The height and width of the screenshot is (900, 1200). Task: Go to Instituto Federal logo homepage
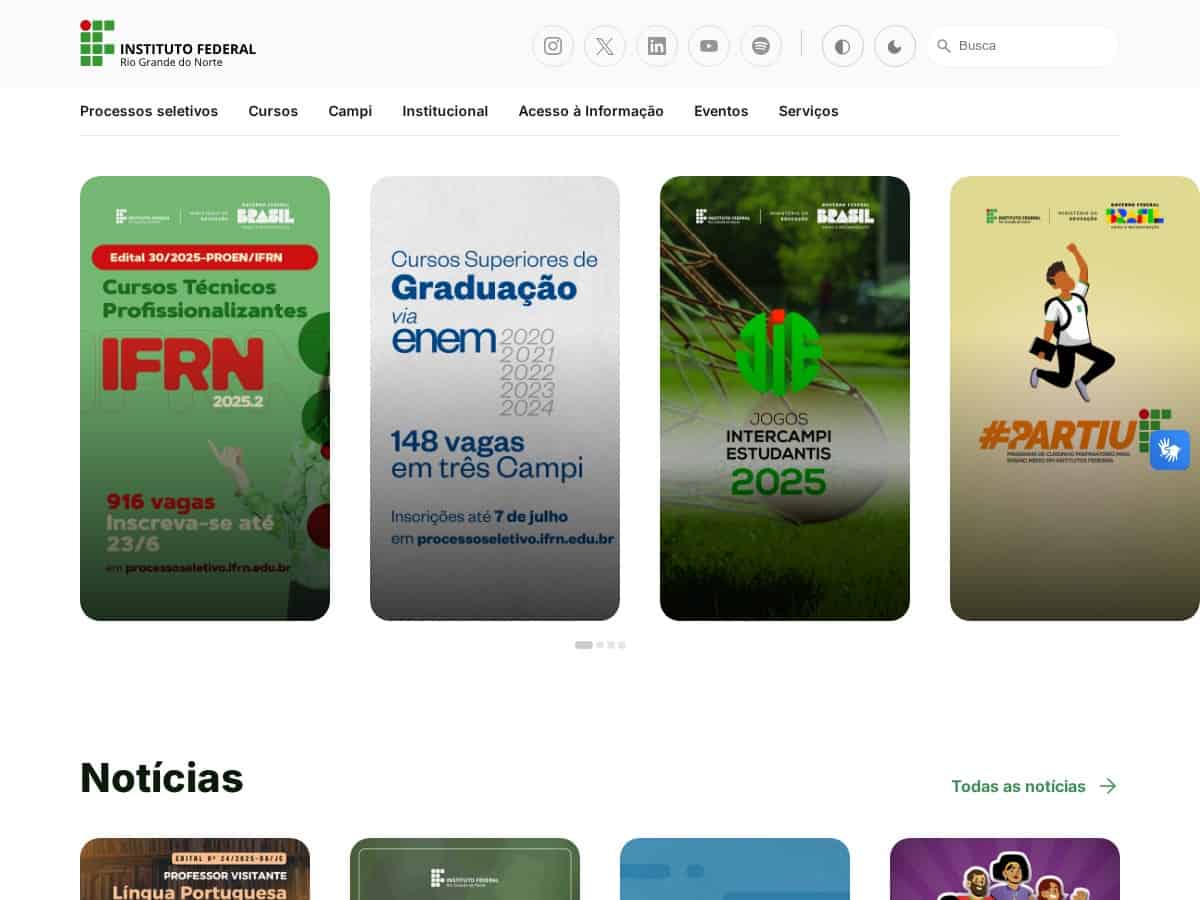[x=168, y=43]
